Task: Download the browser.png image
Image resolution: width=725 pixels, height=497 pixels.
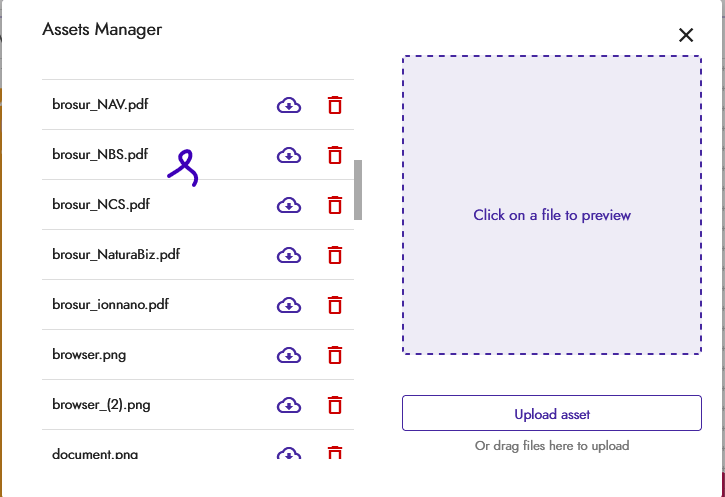Action: (289, 355)
